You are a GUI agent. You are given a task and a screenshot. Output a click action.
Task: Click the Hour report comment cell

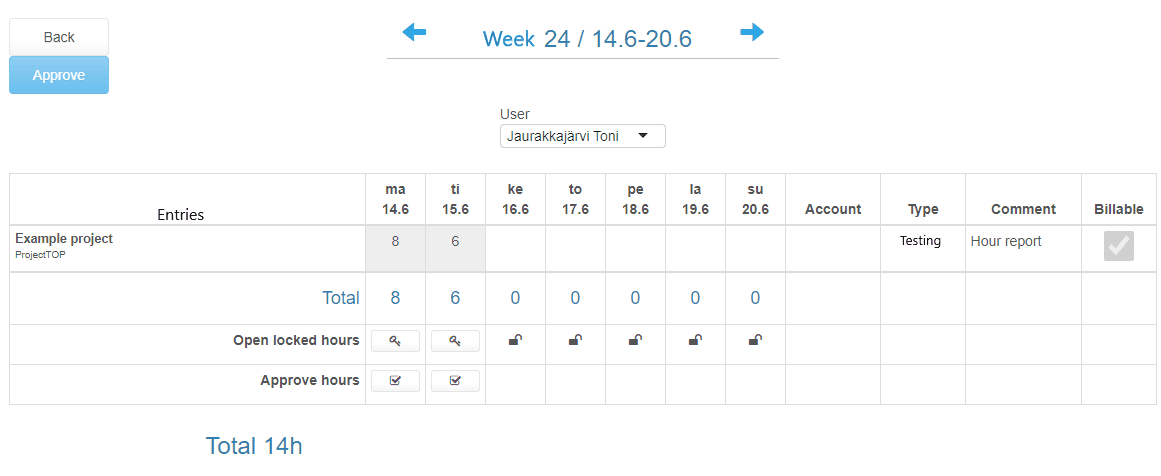pyautogui.click(x=1023, y=249)
